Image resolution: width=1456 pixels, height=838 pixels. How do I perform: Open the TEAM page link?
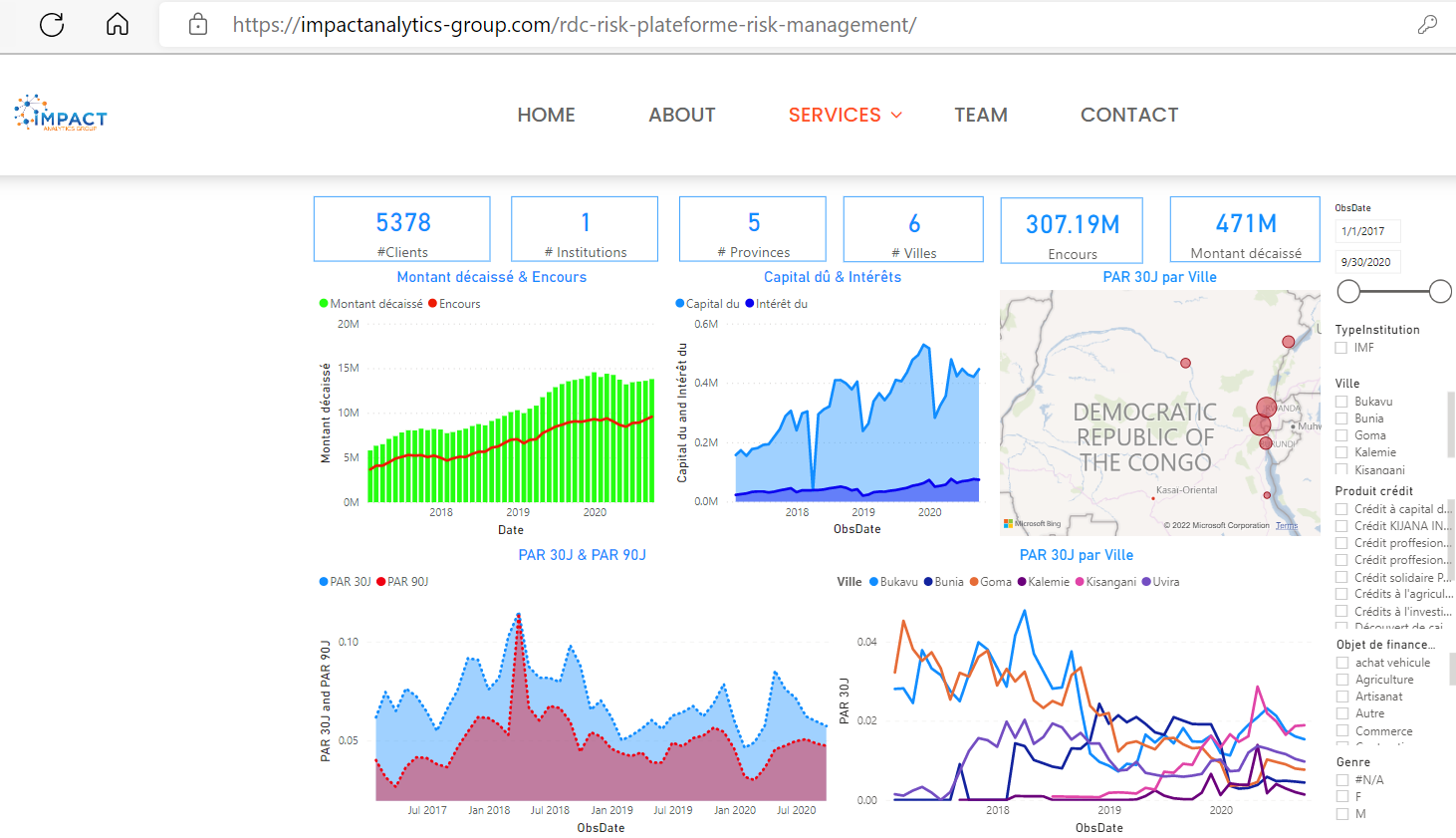pos(981,115)
